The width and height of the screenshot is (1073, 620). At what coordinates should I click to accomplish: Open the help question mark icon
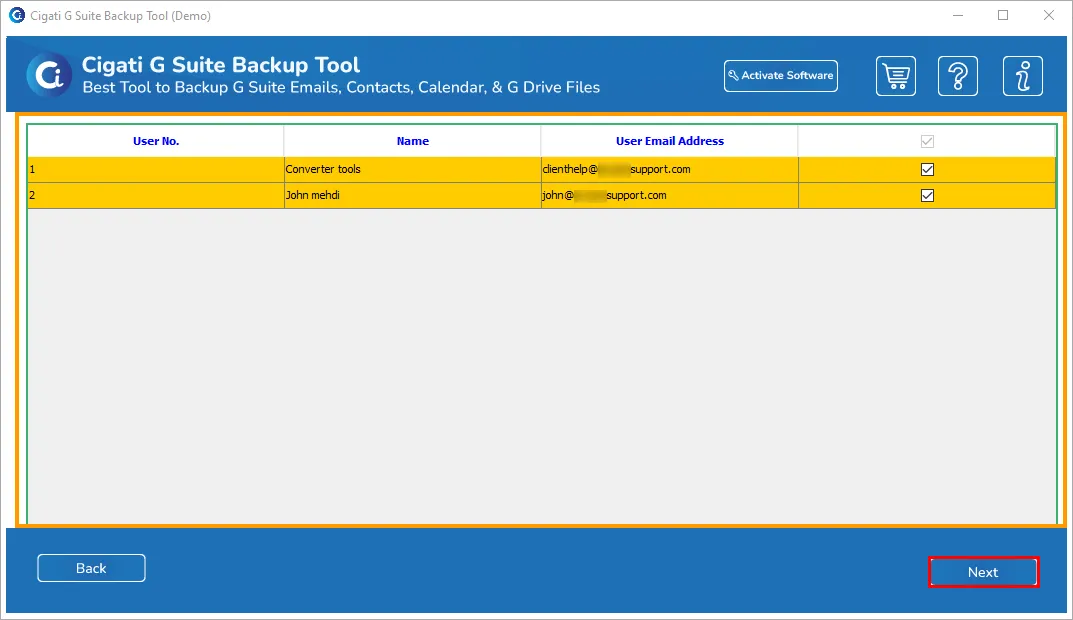pyautogui.click(x=957, y=76)
